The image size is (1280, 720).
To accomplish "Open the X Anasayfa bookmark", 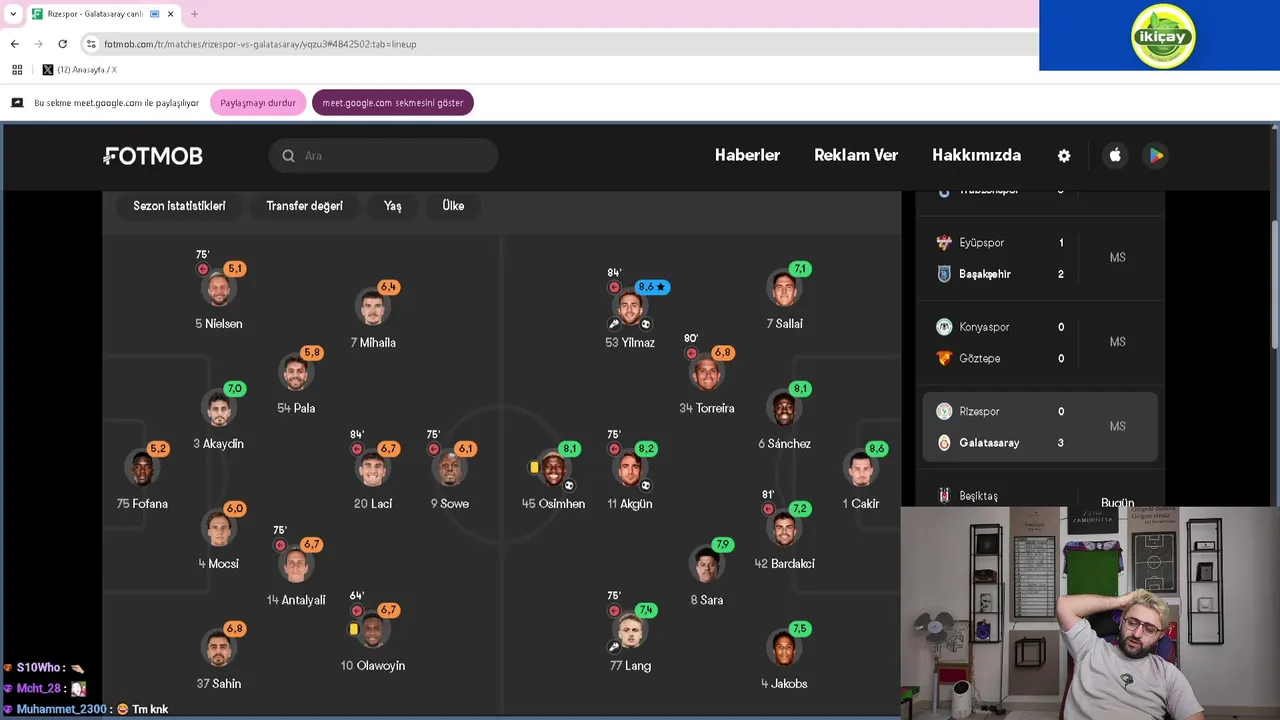I will click(x=79, y=70).
